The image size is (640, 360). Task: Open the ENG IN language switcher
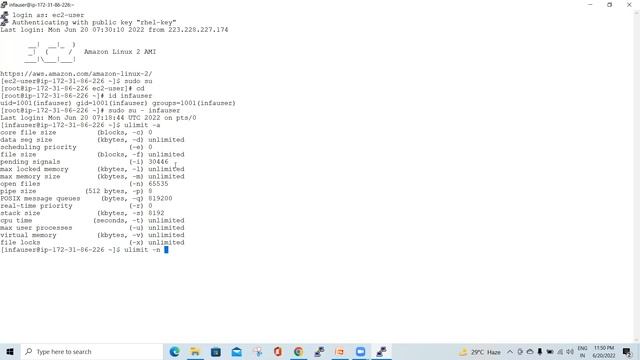[582, 352]
